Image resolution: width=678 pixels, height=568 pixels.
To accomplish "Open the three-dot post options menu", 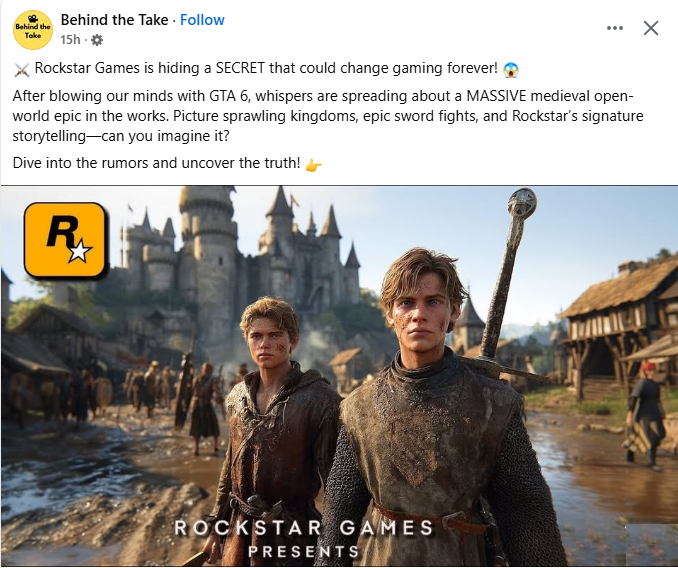I will tap(614, 28).
